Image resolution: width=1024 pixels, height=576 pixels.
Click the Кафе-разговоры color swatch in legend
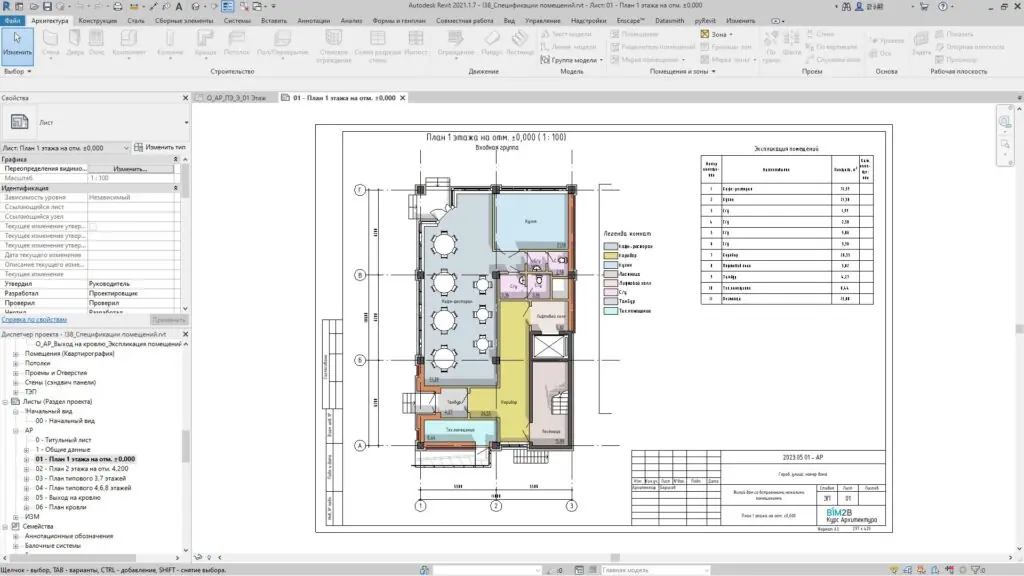click(609, 244)
